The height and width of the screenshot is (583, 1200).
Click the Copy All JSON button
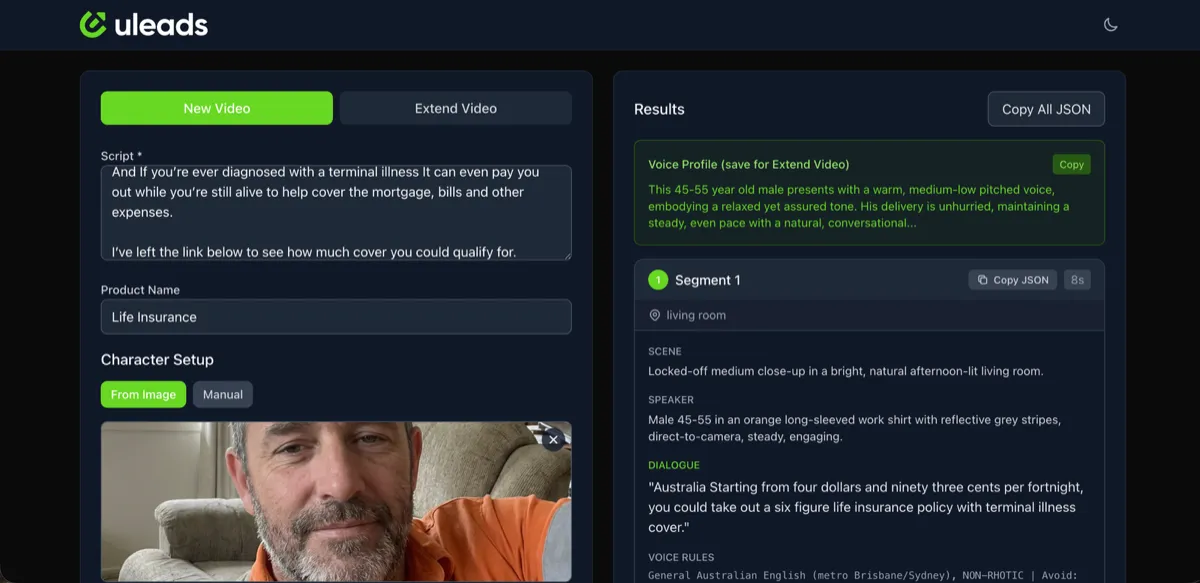(1046, 108)
